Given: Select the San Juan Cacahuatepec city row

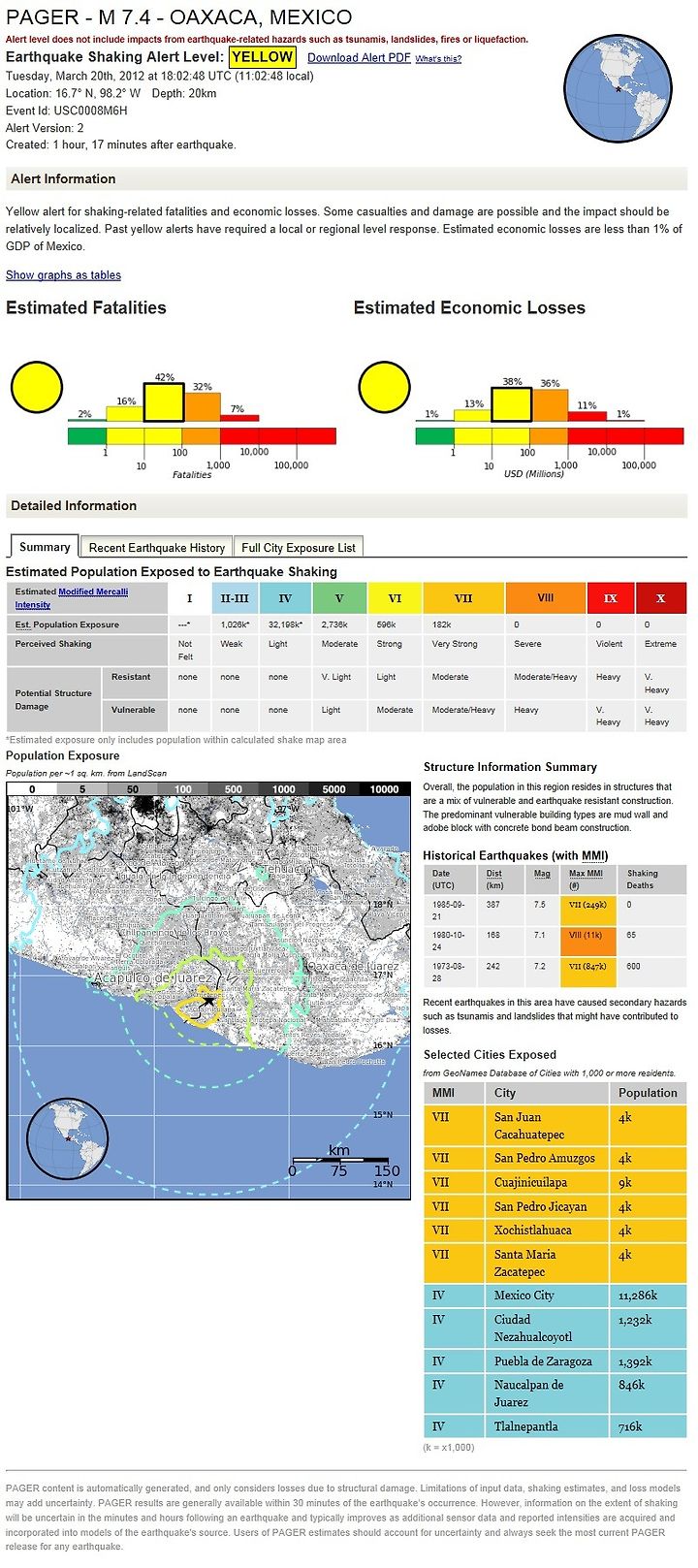Looking at the screenshot, I should pos(555,1126).
